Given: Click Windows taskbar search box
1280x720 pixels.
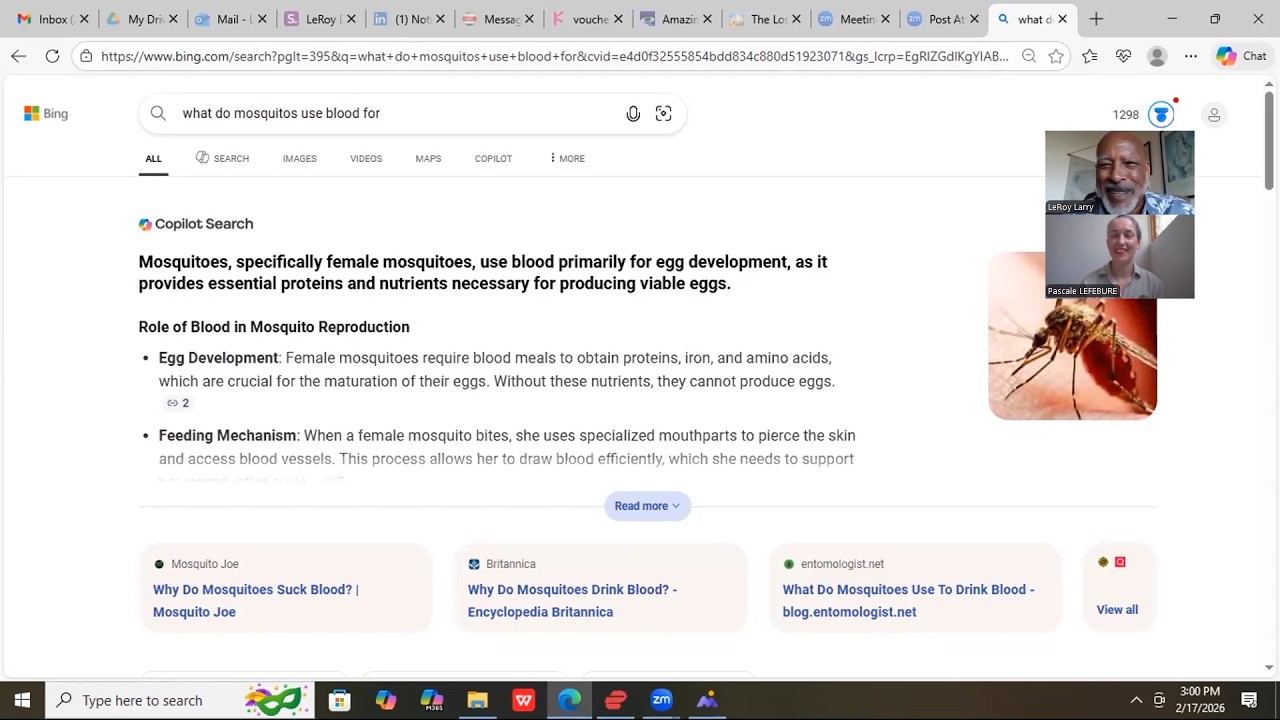Looking at the screenshot, I should [x=180, y=700].
